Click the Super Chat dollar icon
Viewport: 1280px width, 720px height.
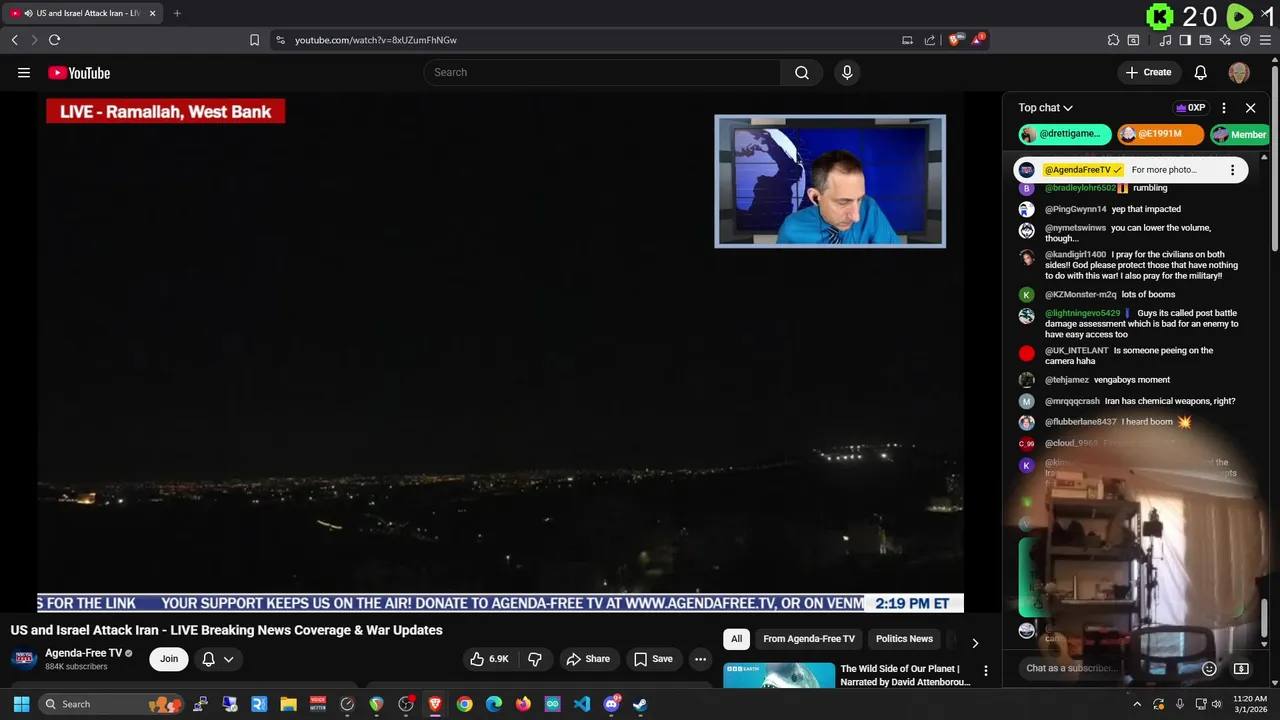pyautogui.click(x=1241, y=669)
